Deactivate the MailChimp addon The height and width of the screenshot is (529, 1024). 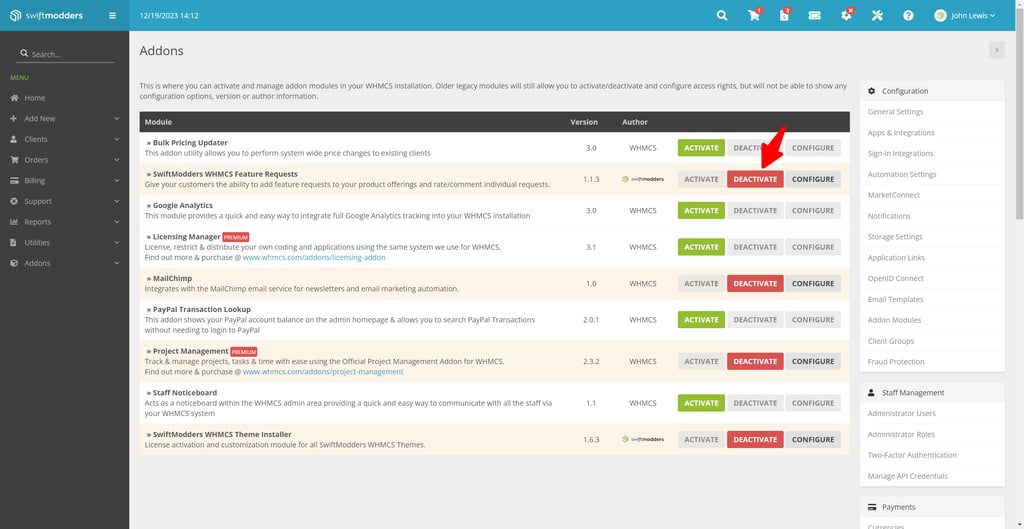(755, 283)
